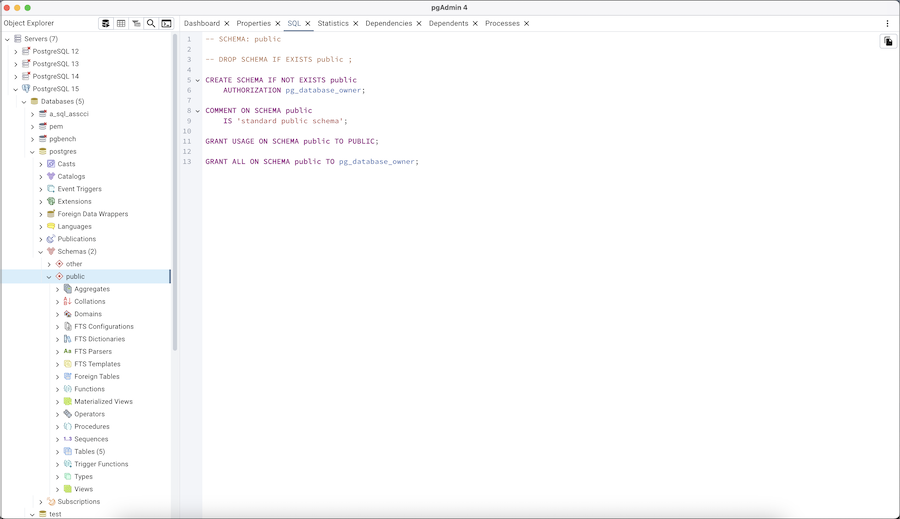Click the Extensions node icon
Screen dimensions: 900x519
tap(51, 202)
